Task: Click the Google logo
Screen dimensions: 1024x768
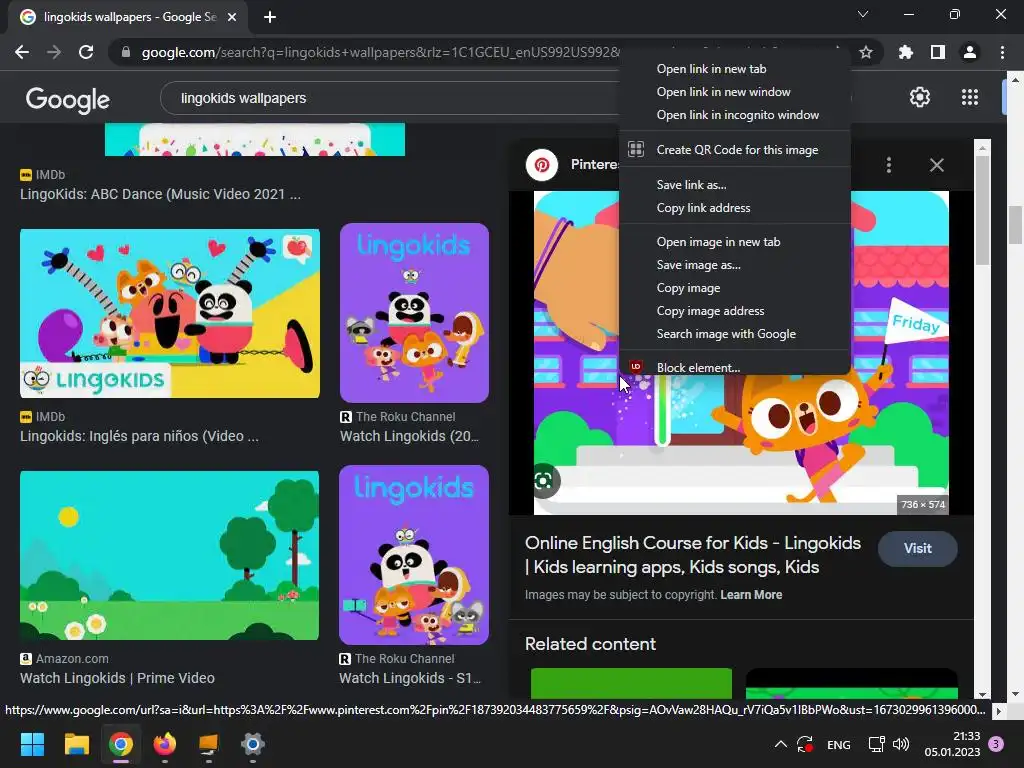Action: point(68,99)
